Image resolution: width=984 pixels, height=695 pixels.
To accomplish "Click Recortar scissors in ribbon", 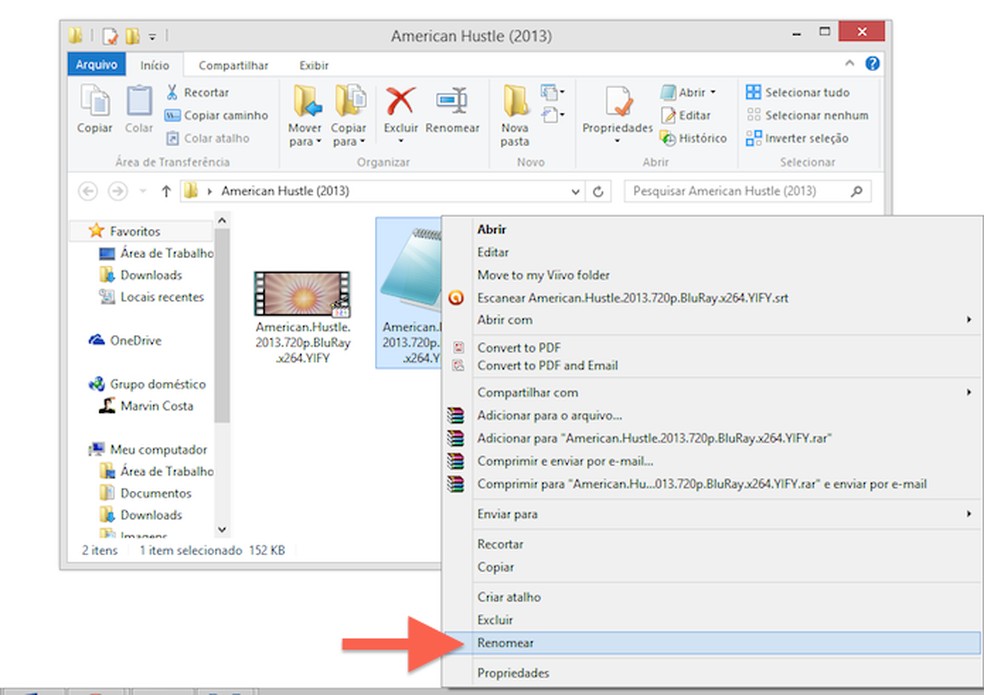I will click(197, 92).
